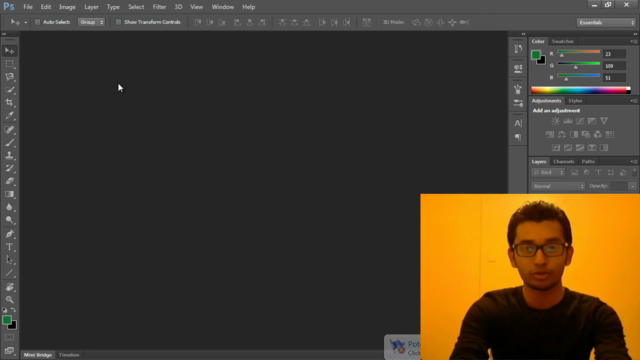Change screen mode icon in toolbox
This screenshot has width=640, height=360.
(x=9, y=351)
